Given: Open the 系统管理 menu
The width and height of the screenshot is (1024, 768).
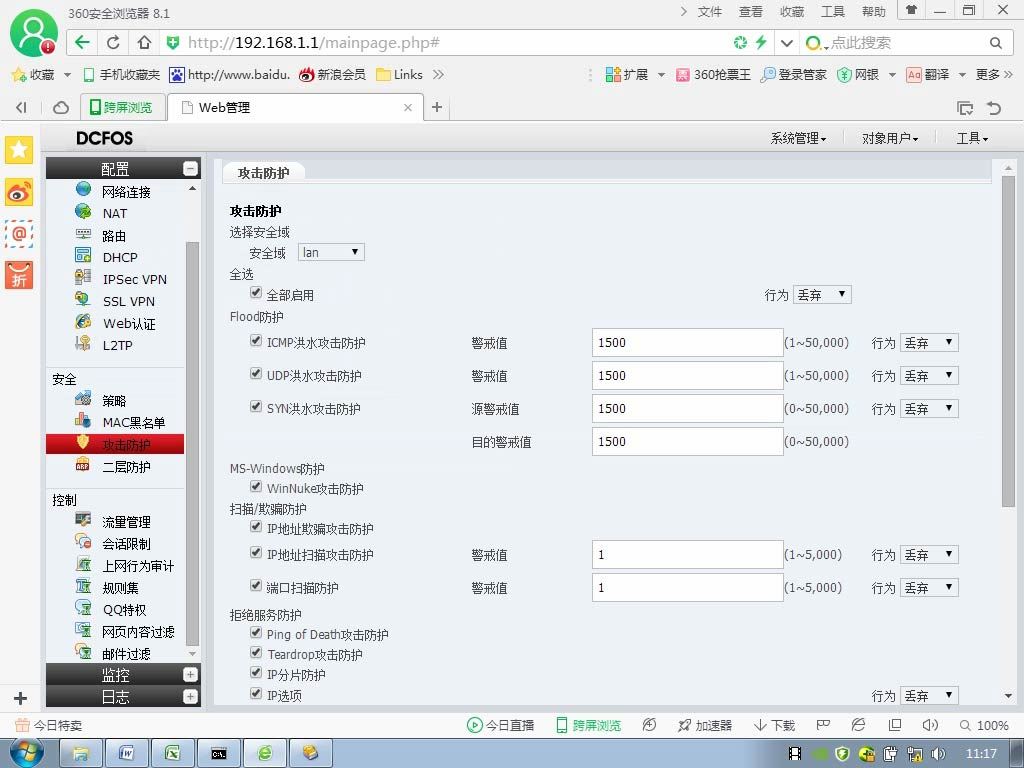Looking at the screenshot, I should 798,138.
